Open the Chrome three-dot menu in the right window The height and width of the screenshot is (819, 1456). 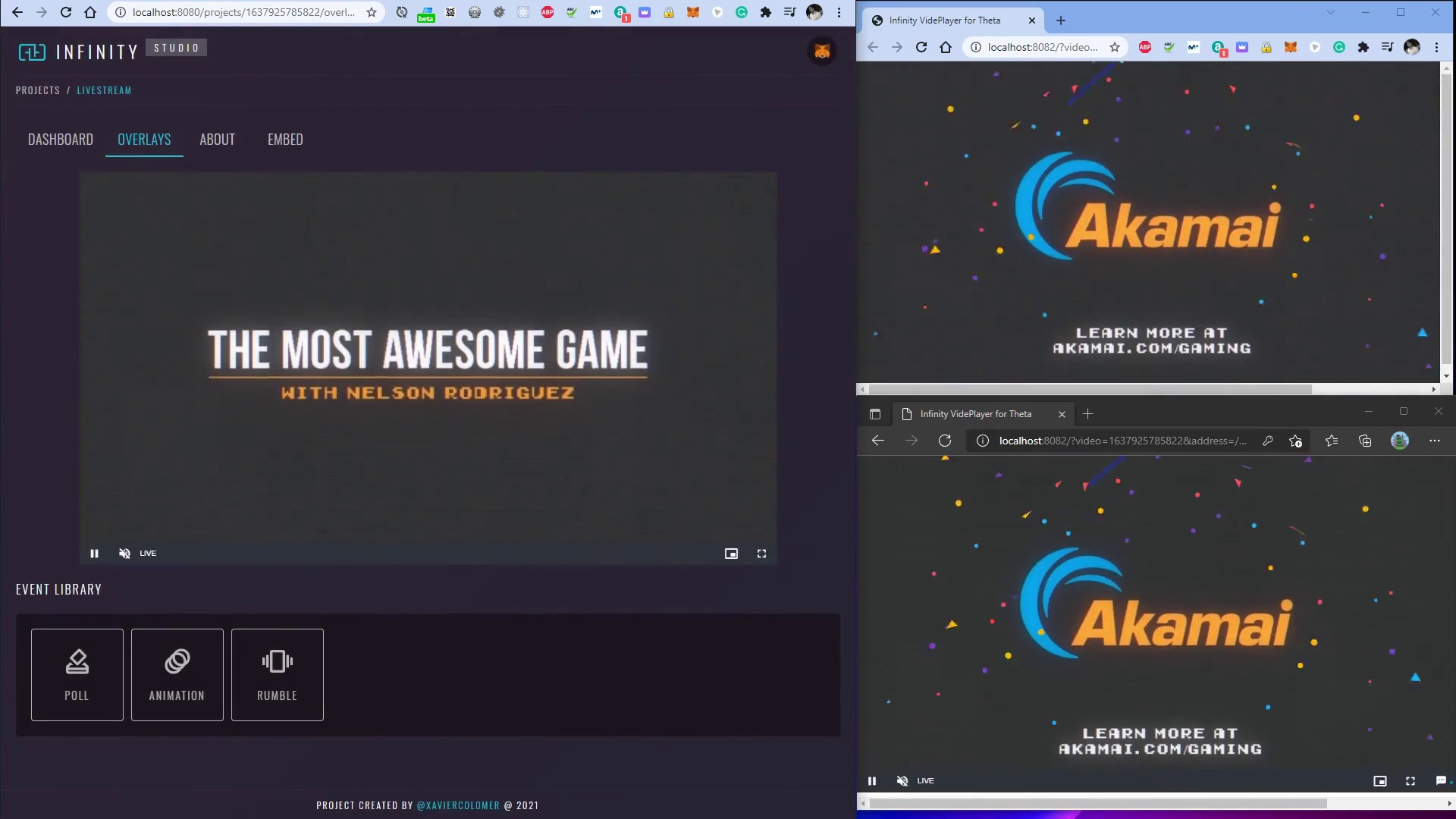pos(1436,47)
